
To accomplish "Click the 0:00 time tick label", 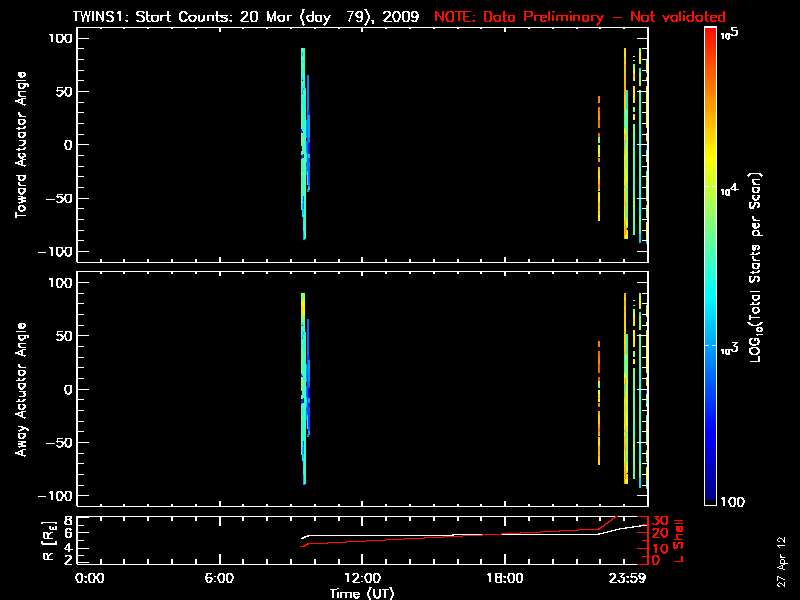I will pos(90,578).
